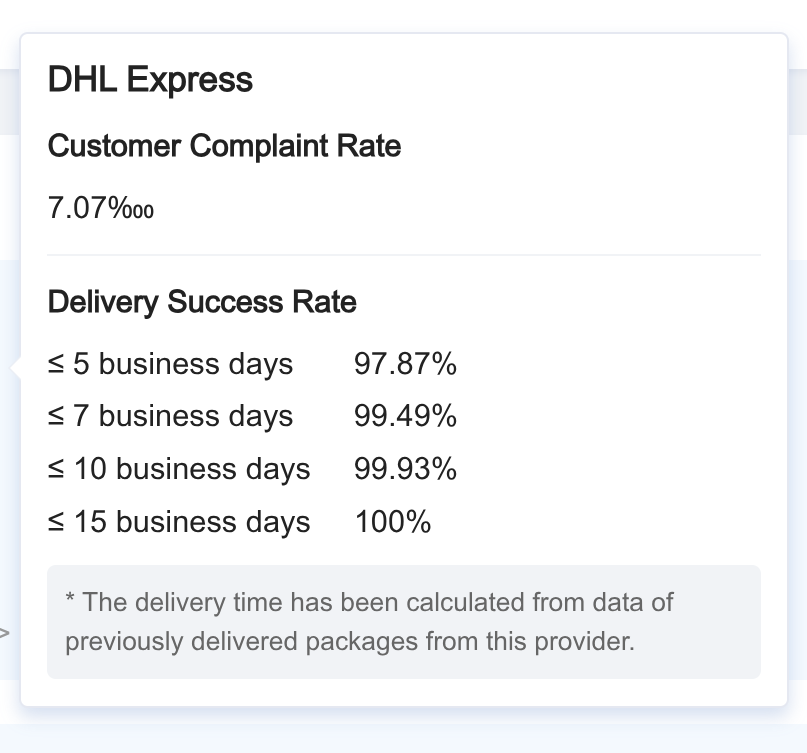Select the ≤ 10 business days label
807x753 pixels.
(x=179, y=469)
